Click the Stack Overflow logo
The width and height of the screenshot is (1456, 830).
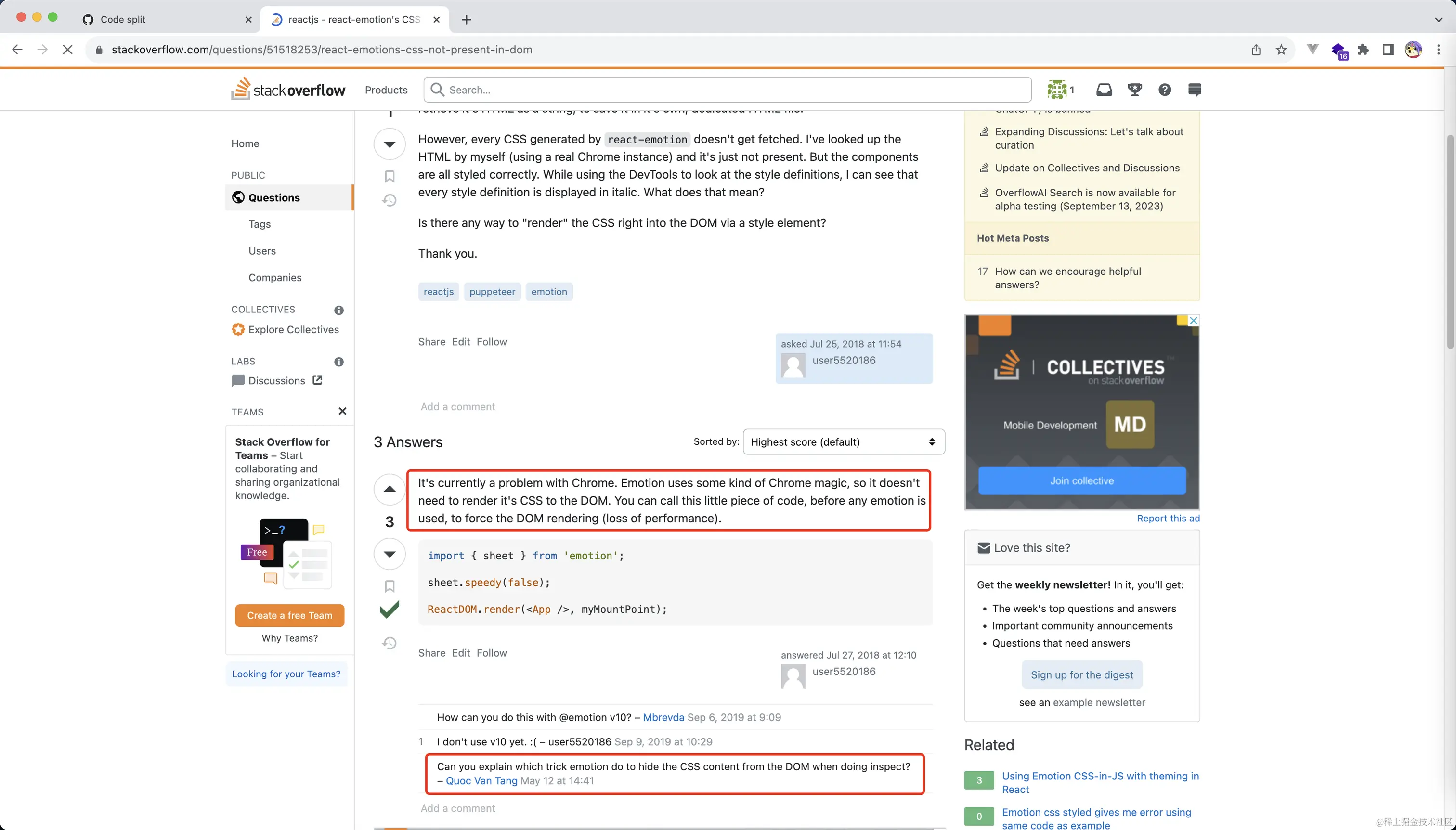coord(288,89)
